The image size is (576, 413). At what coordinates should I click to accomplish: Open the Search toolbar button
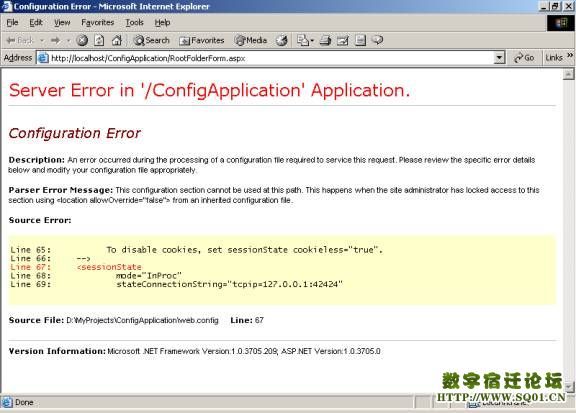click(x=151, y=40)
